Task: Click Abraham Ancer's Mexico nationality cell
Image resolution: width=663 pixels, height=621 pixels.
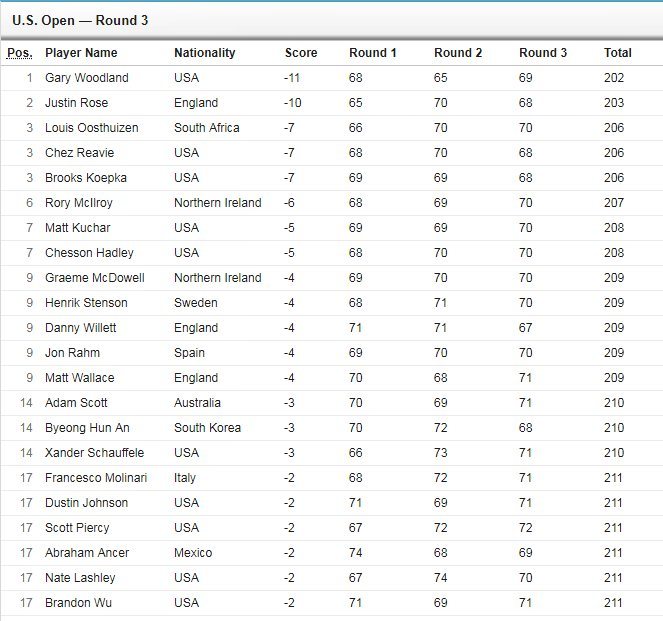Action: (193, 553)
